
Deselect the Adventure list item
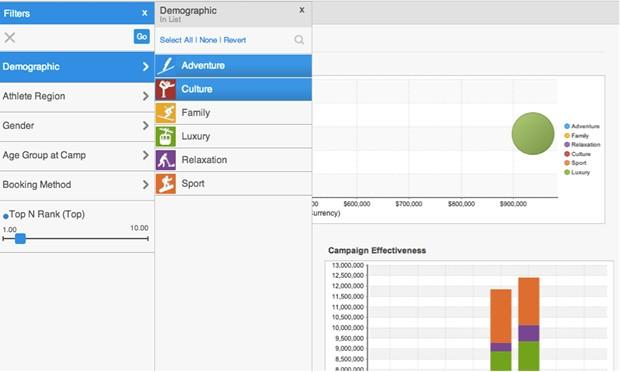(233, 66)
